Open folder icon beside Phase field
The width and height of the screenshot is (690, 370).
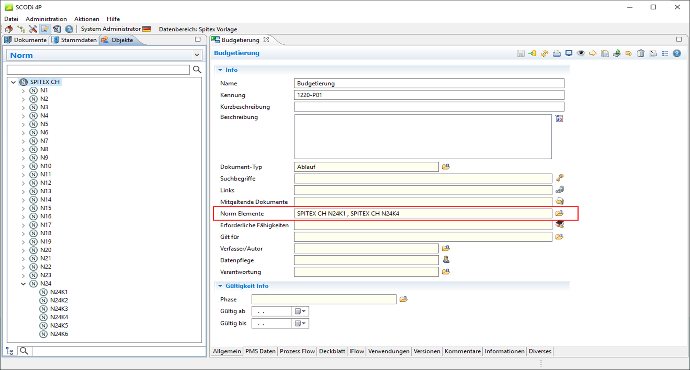[404, 299]
